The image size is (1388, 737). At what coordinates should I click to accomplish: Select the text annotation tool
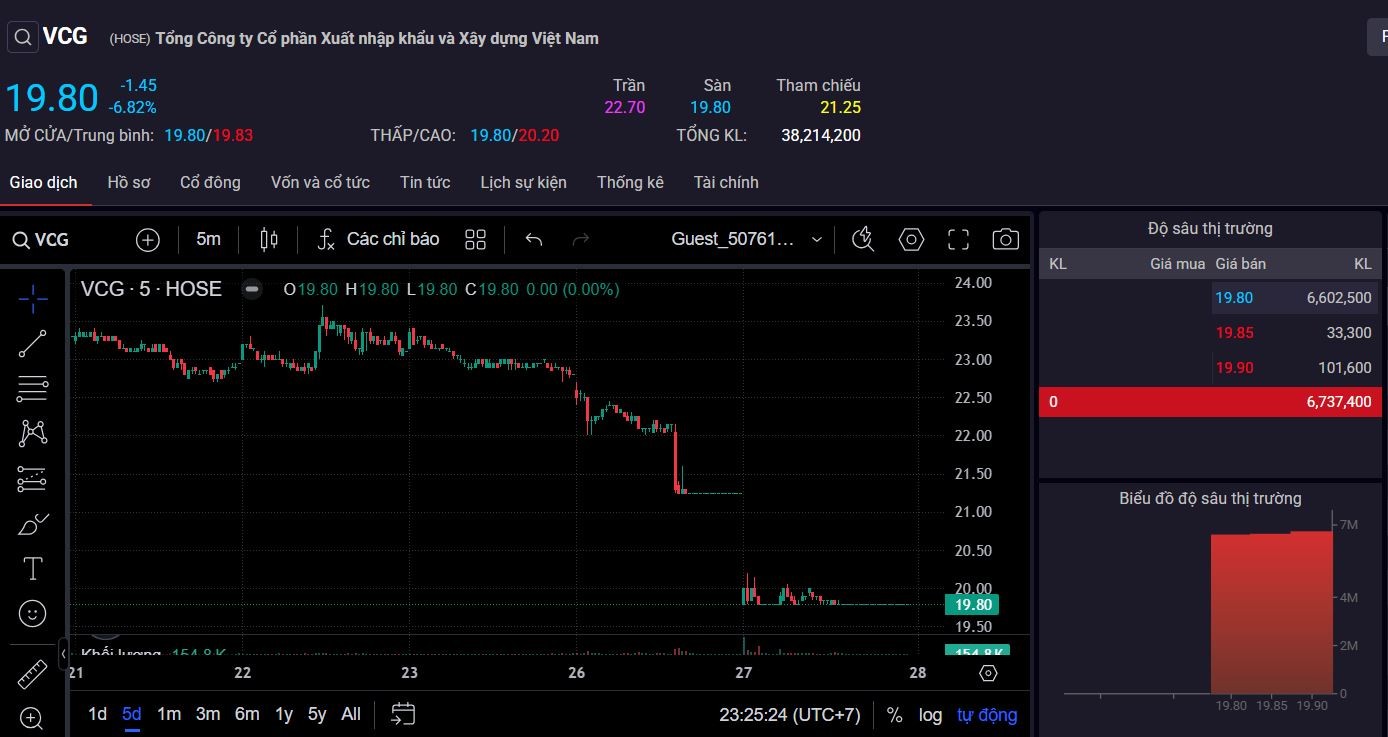pyautogui.click(x=32, y=569)
